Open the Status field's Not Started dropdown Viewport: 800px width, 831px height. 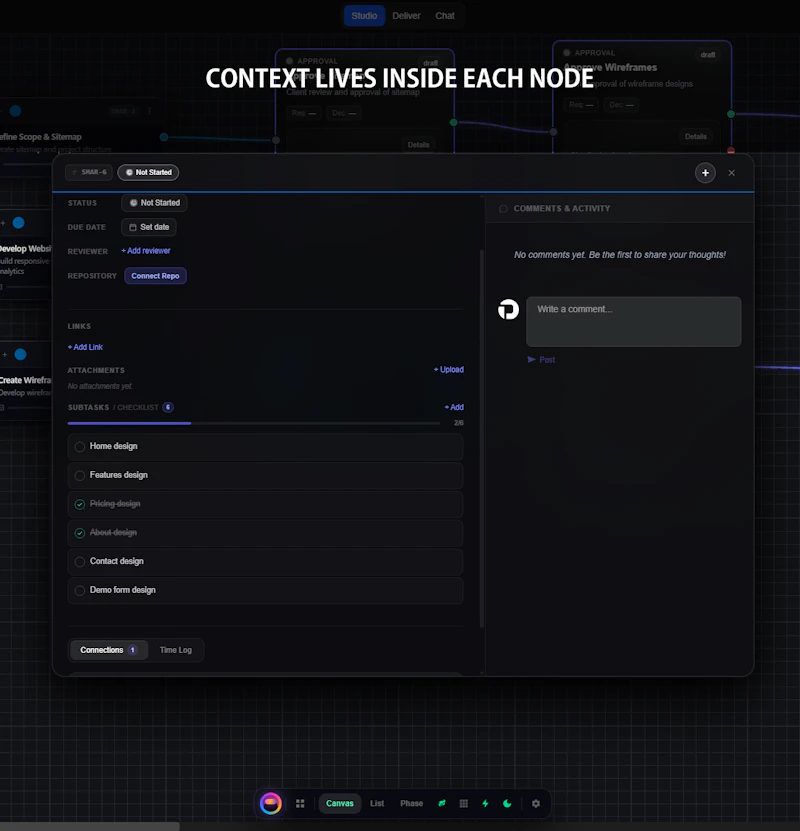coord(154,203)
